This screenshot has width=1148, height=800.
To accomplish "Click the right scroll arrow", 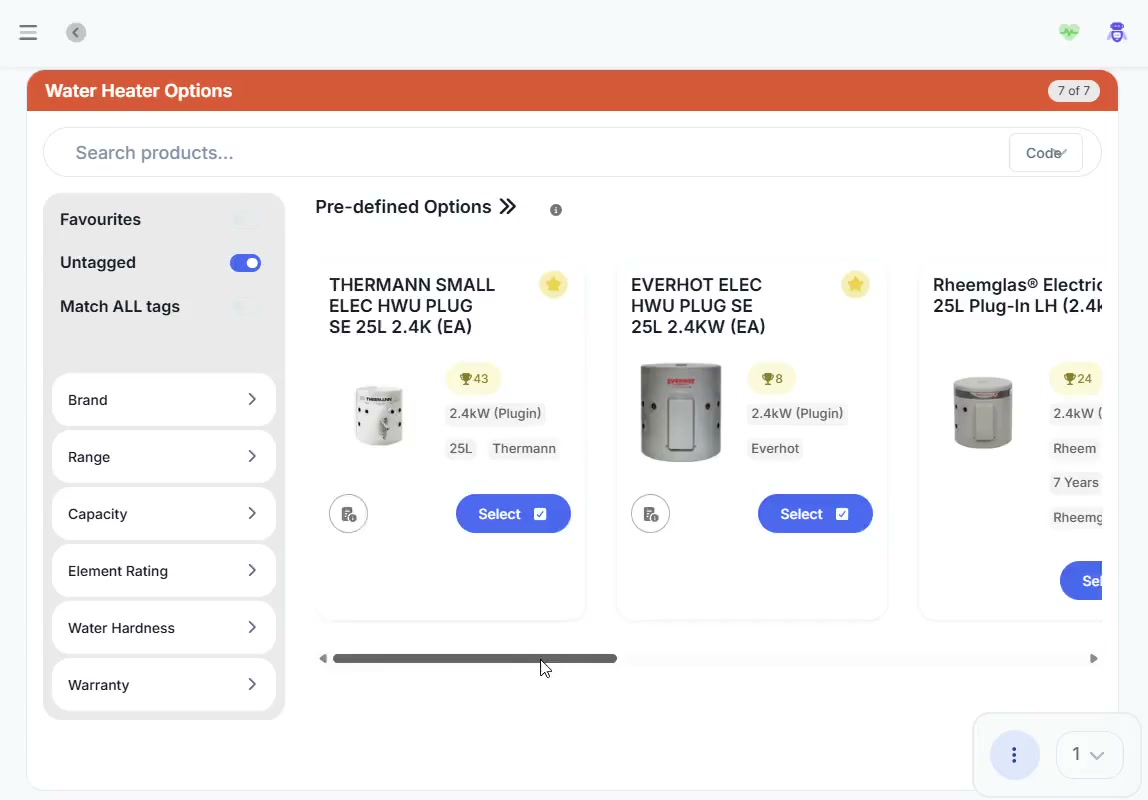I will pyautogui.click(x=1094, y=659).
